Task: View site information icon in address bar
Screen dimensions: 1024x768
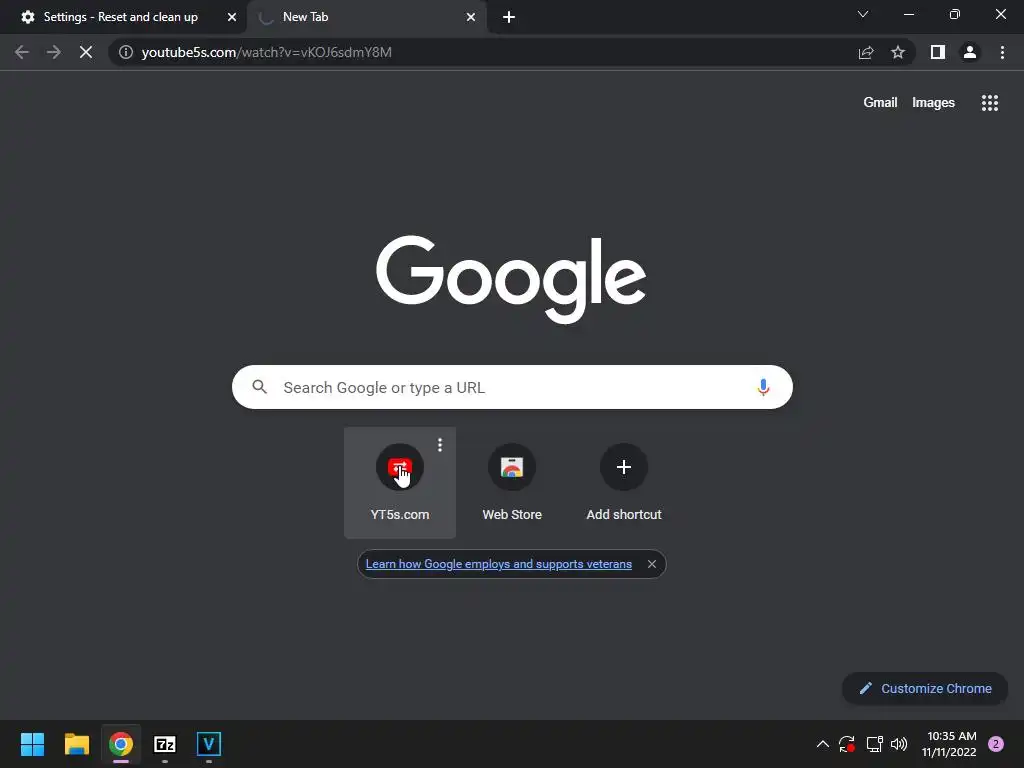Action: pyautogui.click(x=125, y=52)
